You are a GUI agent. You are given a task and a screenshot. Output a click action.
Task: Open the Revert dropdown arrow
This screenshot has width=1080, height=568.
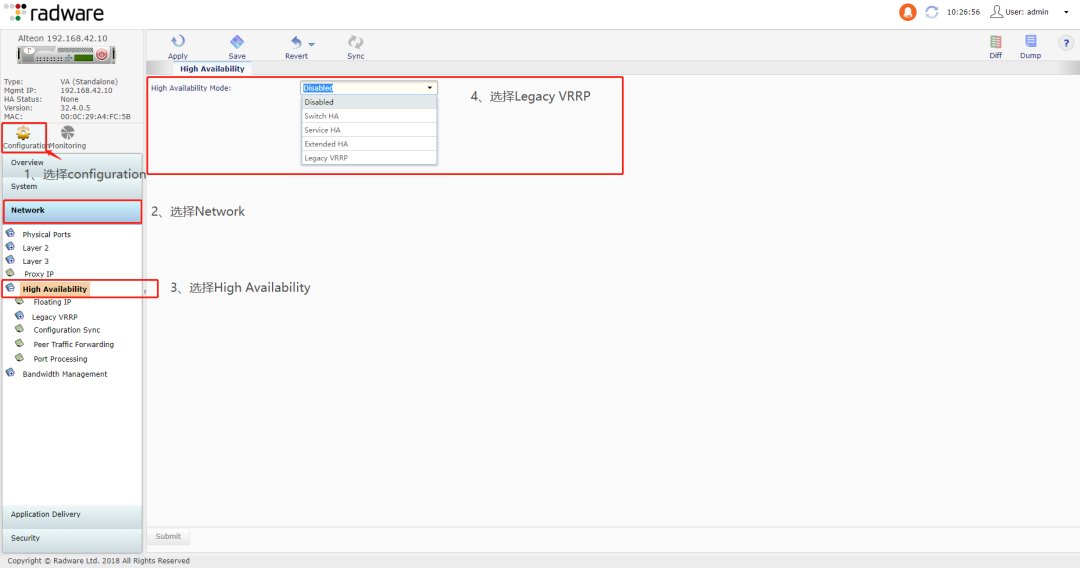(x=312, y=44)
